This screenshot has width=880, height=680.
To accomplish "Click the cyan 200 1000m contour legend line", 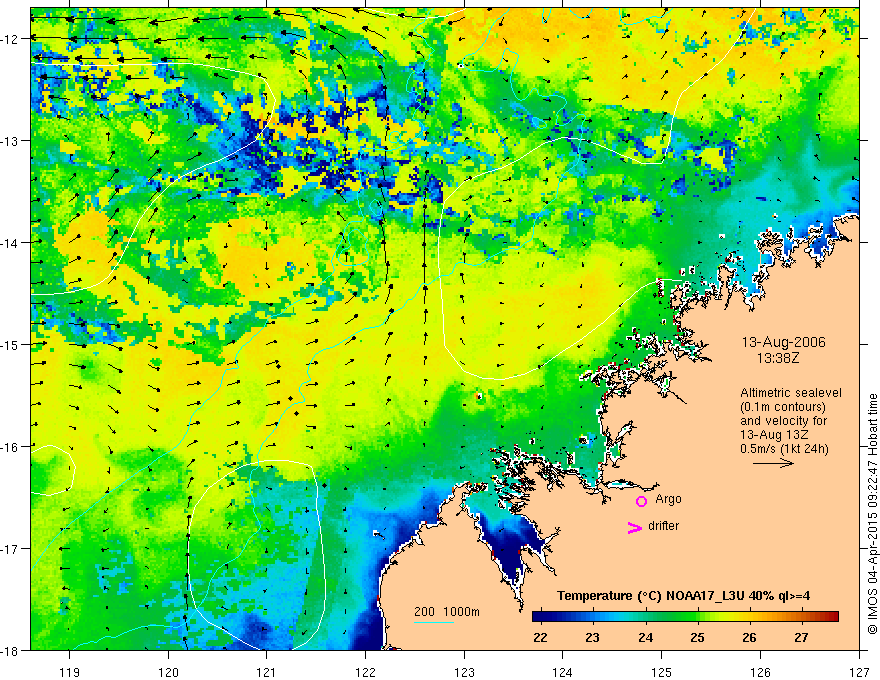I will [434, 622].
